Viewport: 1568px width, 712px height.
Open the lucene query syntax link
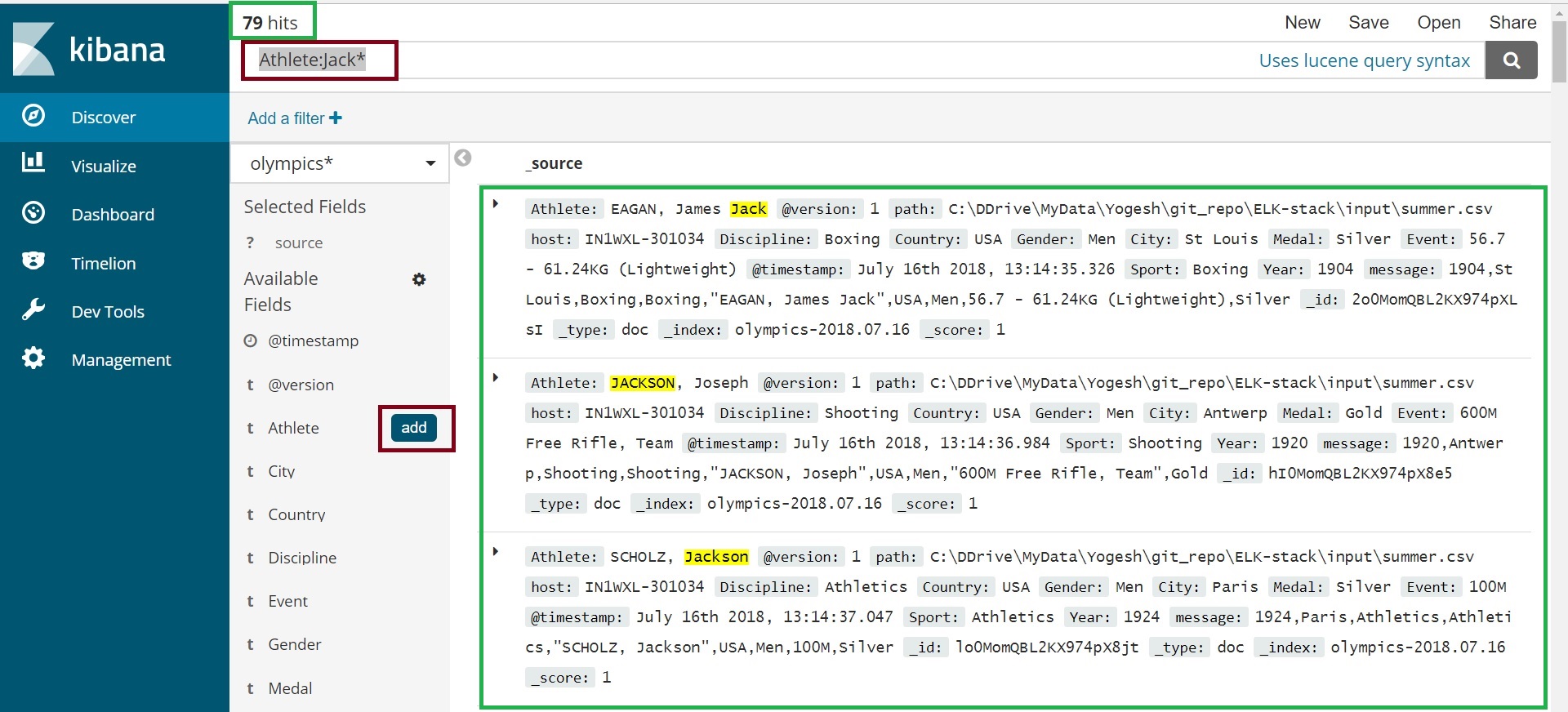coord(1364,60)
